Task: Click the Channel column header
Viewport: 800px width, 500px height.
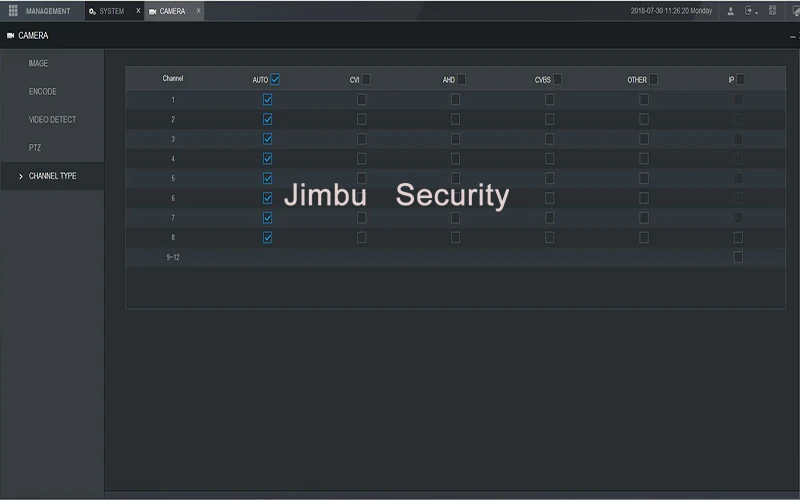Action: tap(173, 78)
